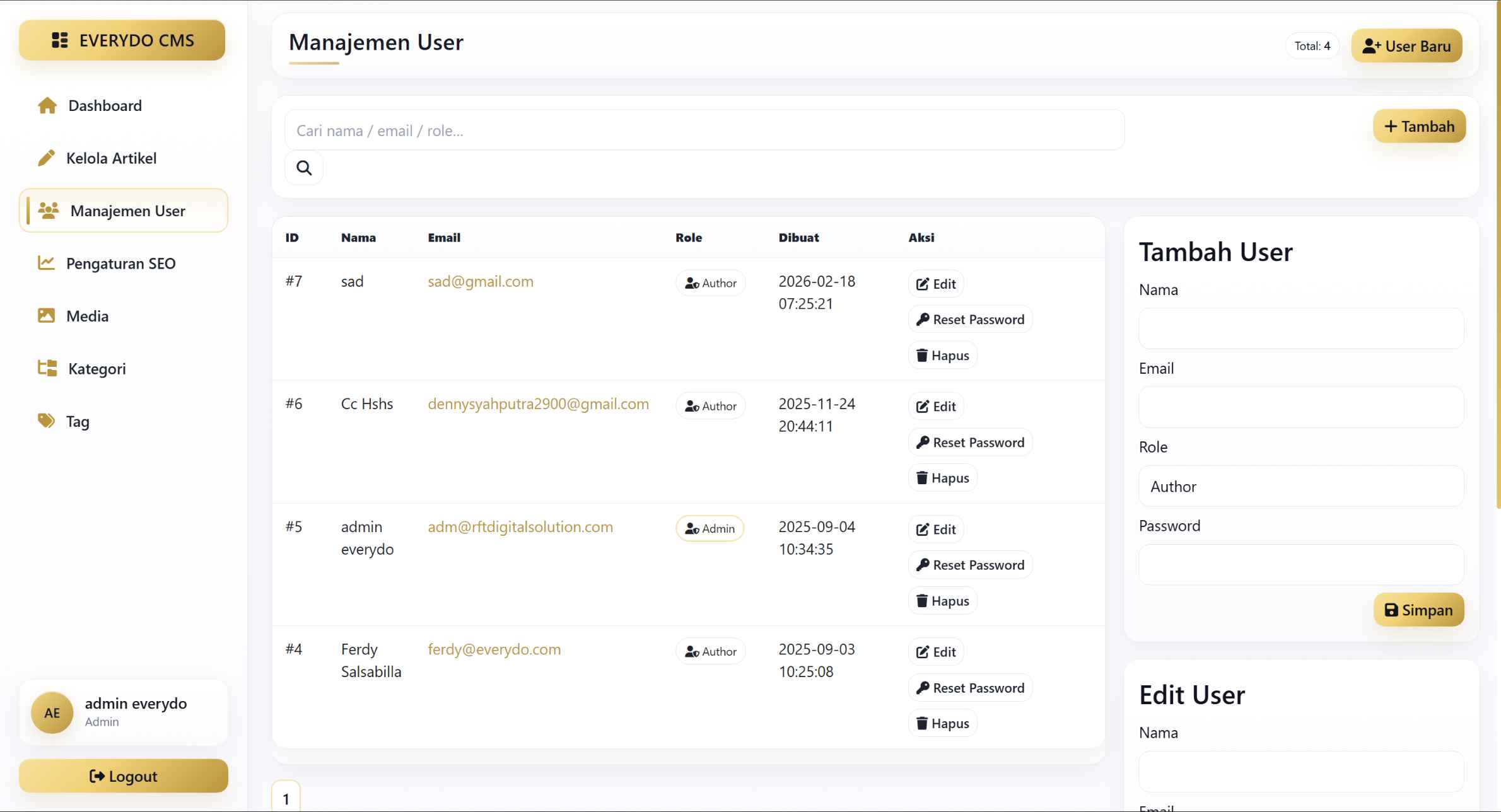
Task: Click the Email column header
Action: [444, 238]
